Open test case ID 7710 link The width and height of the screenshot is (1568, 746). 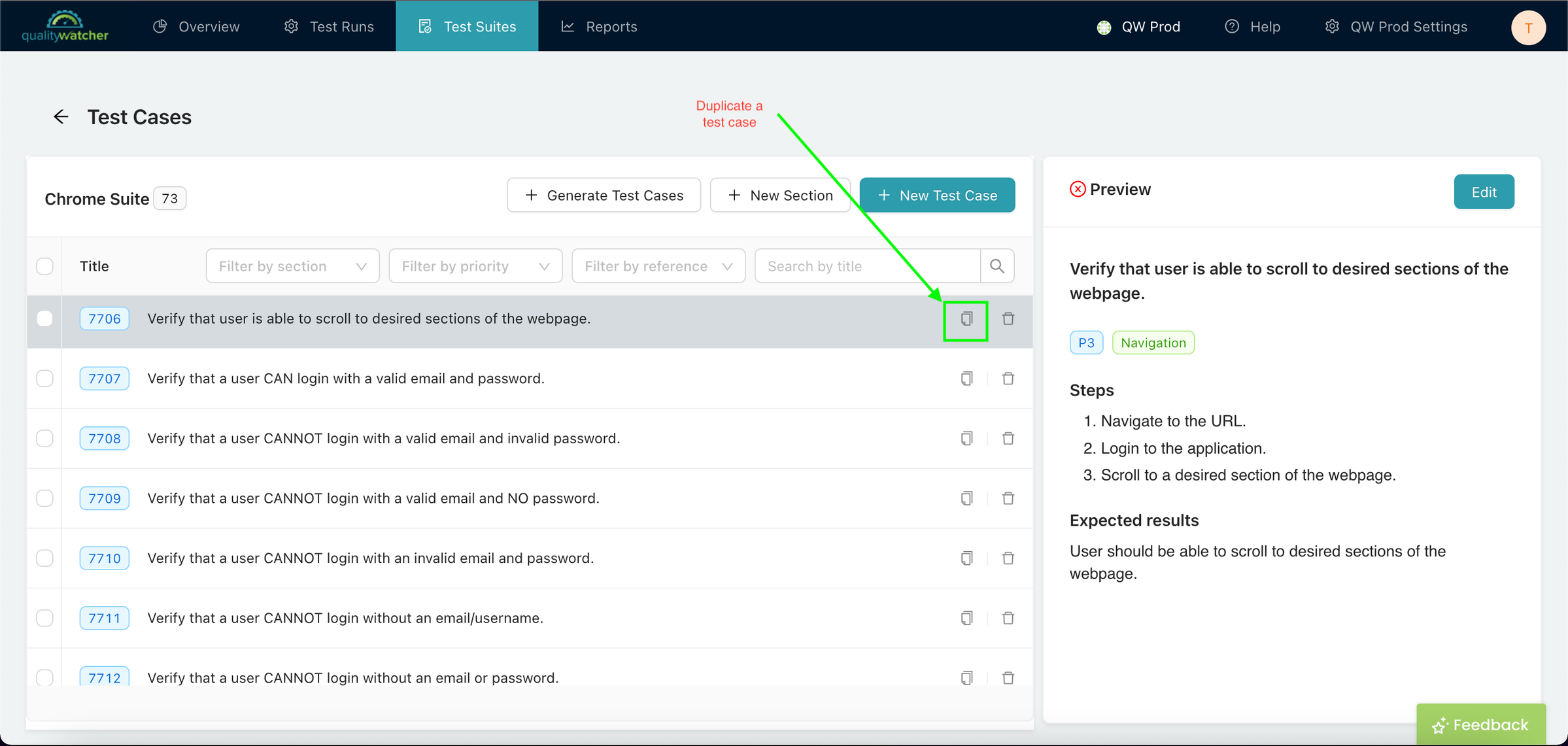pos(105,558)
